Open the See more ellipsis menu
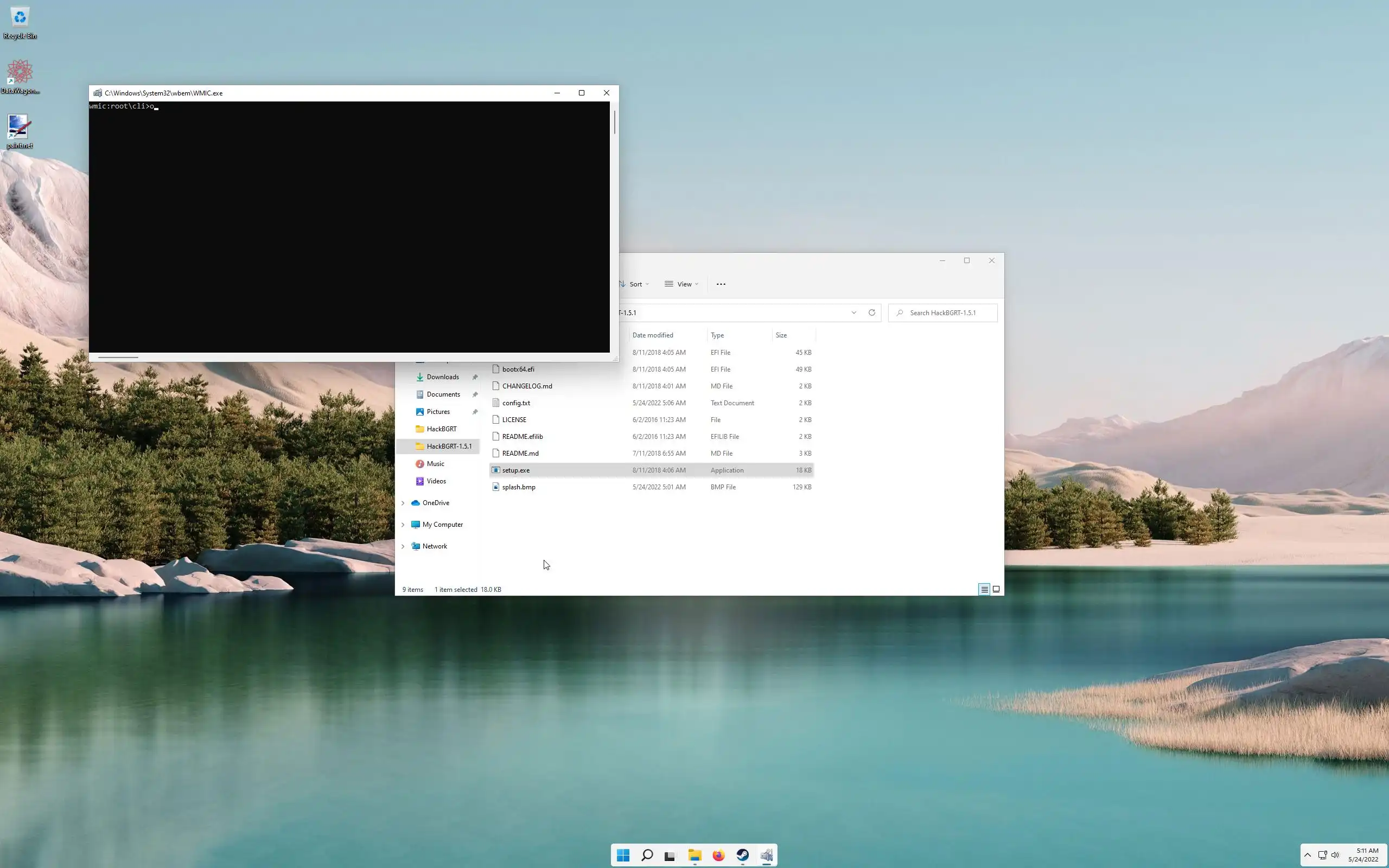Viewport: 1389px width, 868px height. click(721, 284)
